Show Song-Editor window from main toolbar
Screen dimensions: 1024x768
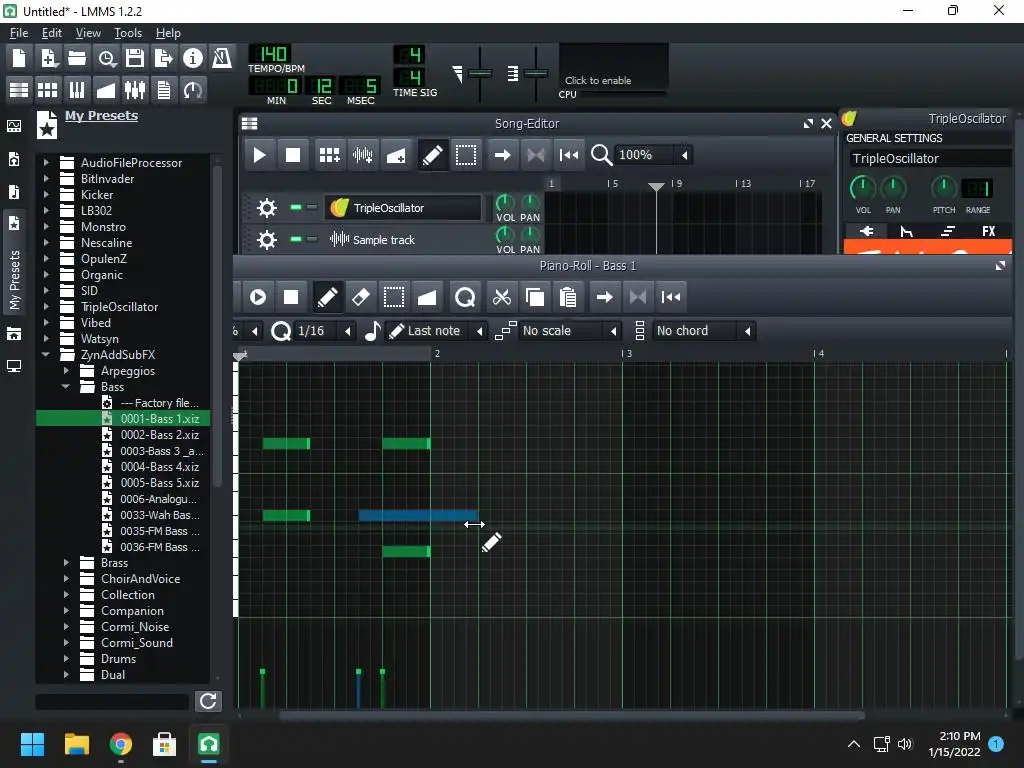[19, 89]
